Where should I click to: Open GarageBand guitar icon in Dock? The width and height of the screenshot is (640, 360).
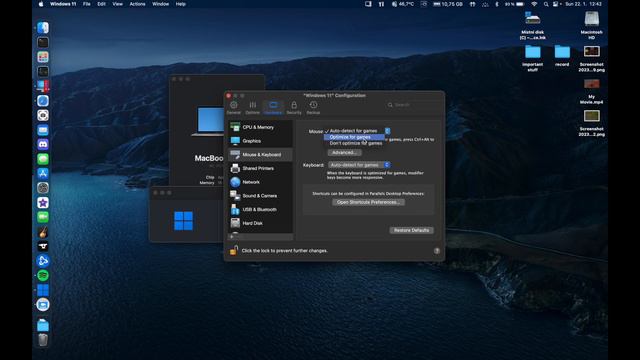tap(43, 232)
